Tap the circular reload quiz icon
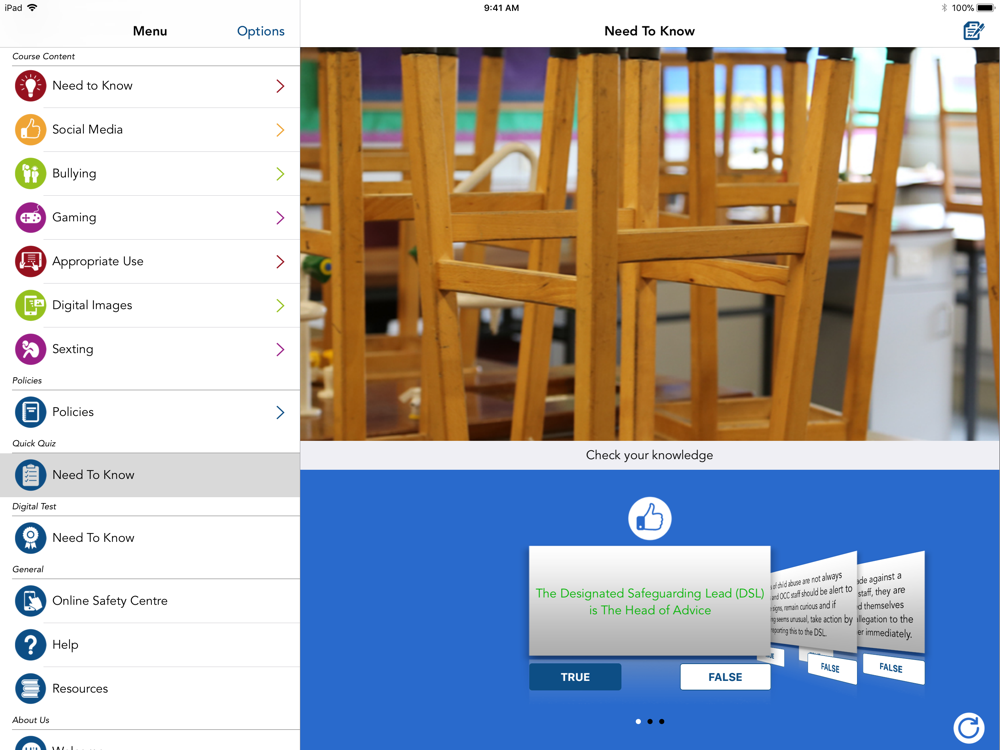 pos(969,728)
